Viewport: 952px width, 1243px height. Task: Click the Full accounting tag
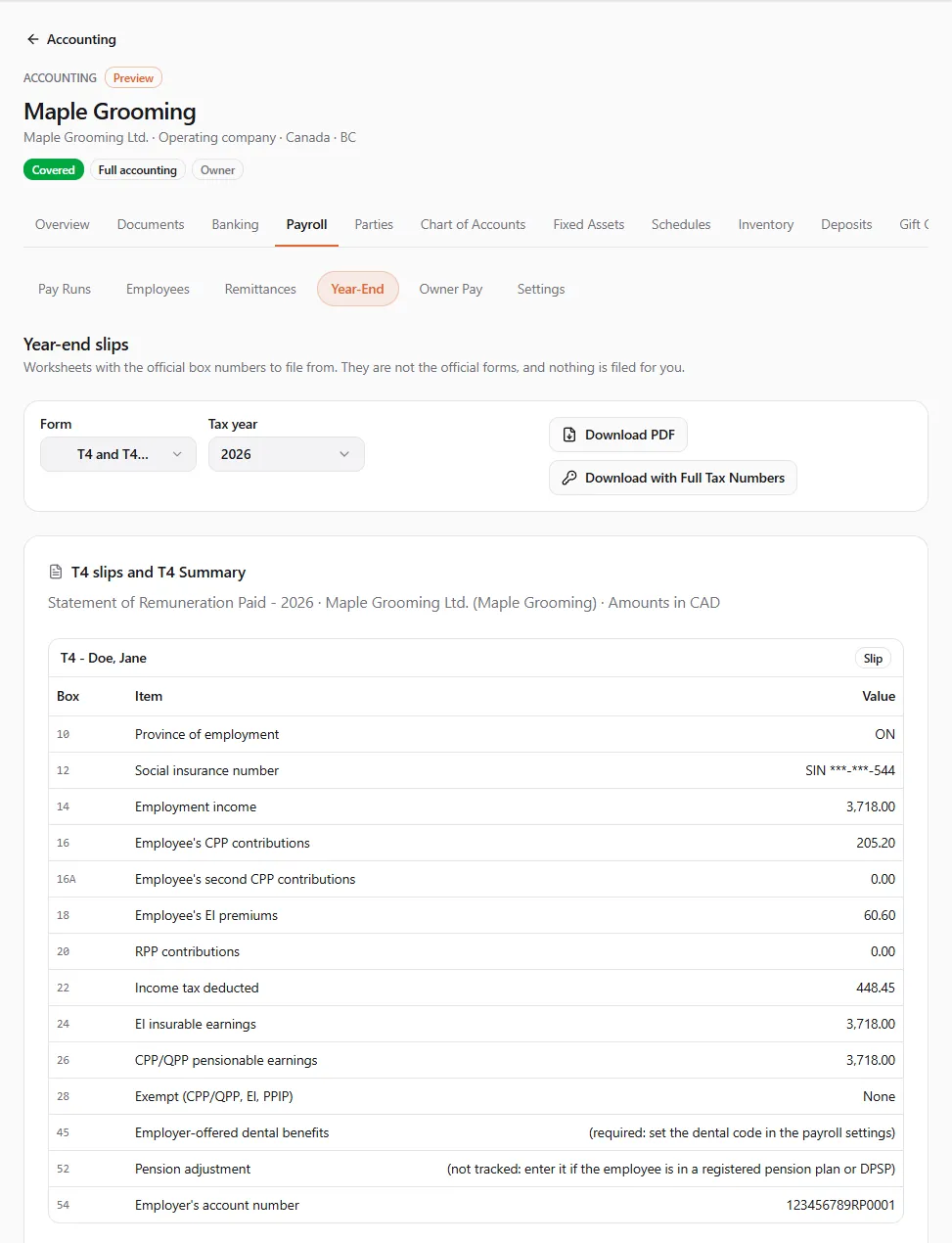click(x=138, y=170)
